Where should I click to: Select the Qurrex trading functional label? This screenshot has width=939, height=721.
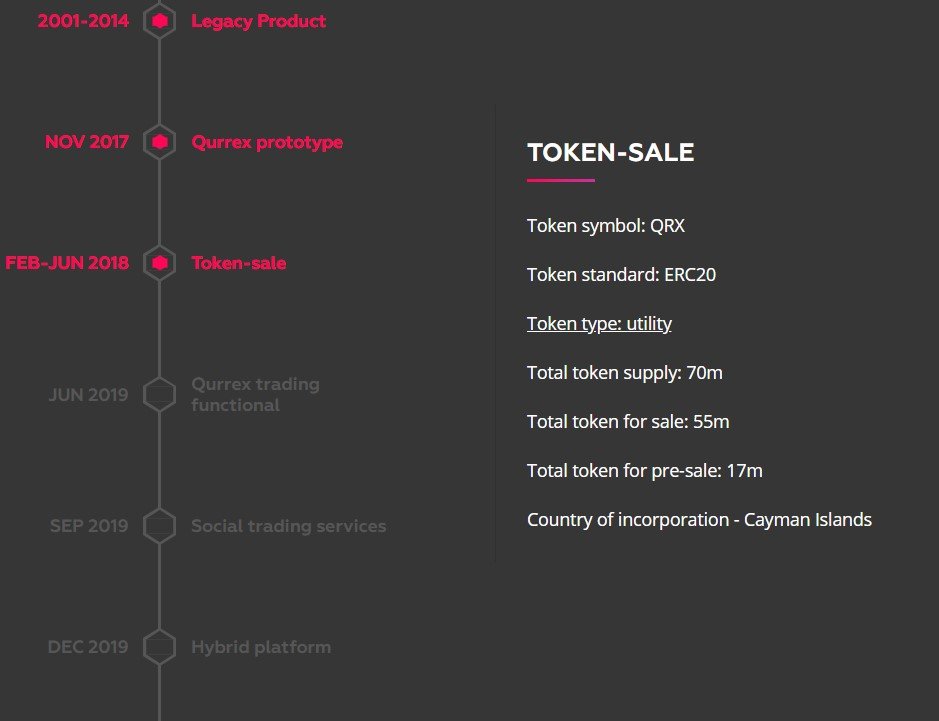[255, 394]
